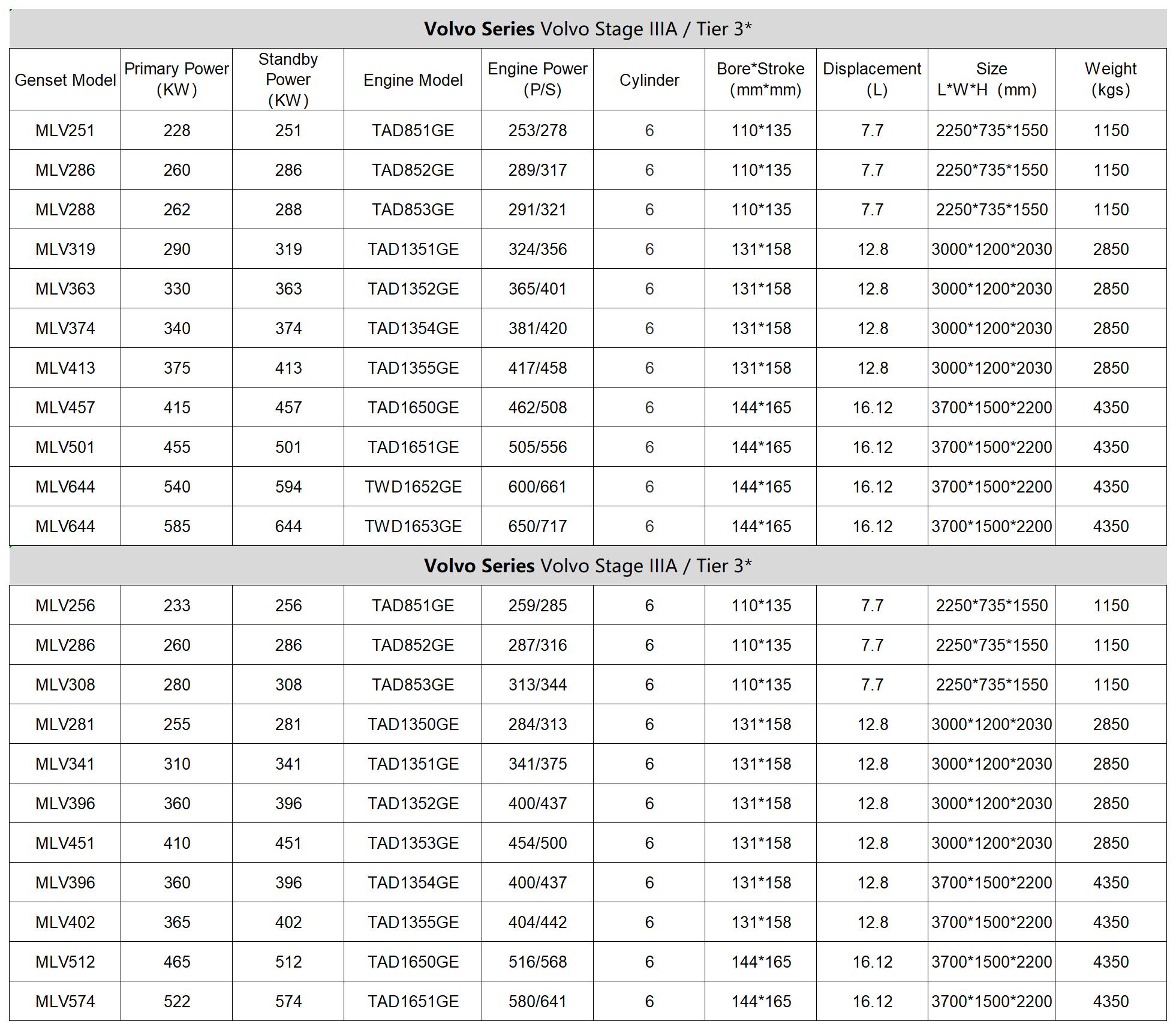
Task: Click the engine power cell '516/568'
Action: 537,962
